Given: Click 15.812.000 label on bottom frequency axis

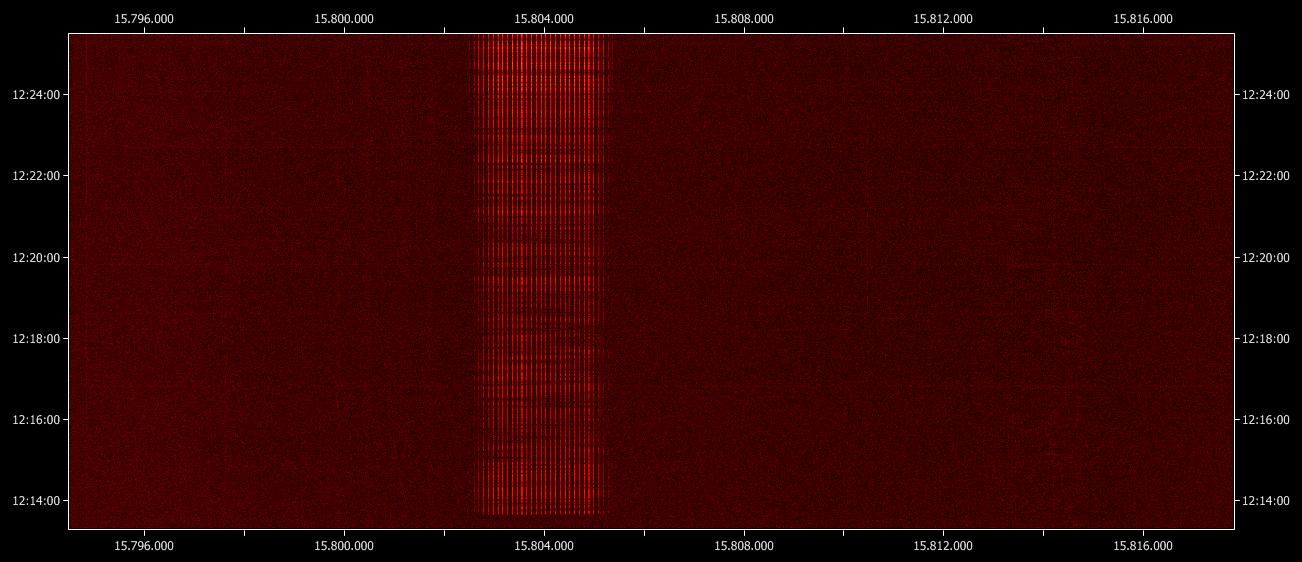Looking at the screenshot, I should point(943,546).
